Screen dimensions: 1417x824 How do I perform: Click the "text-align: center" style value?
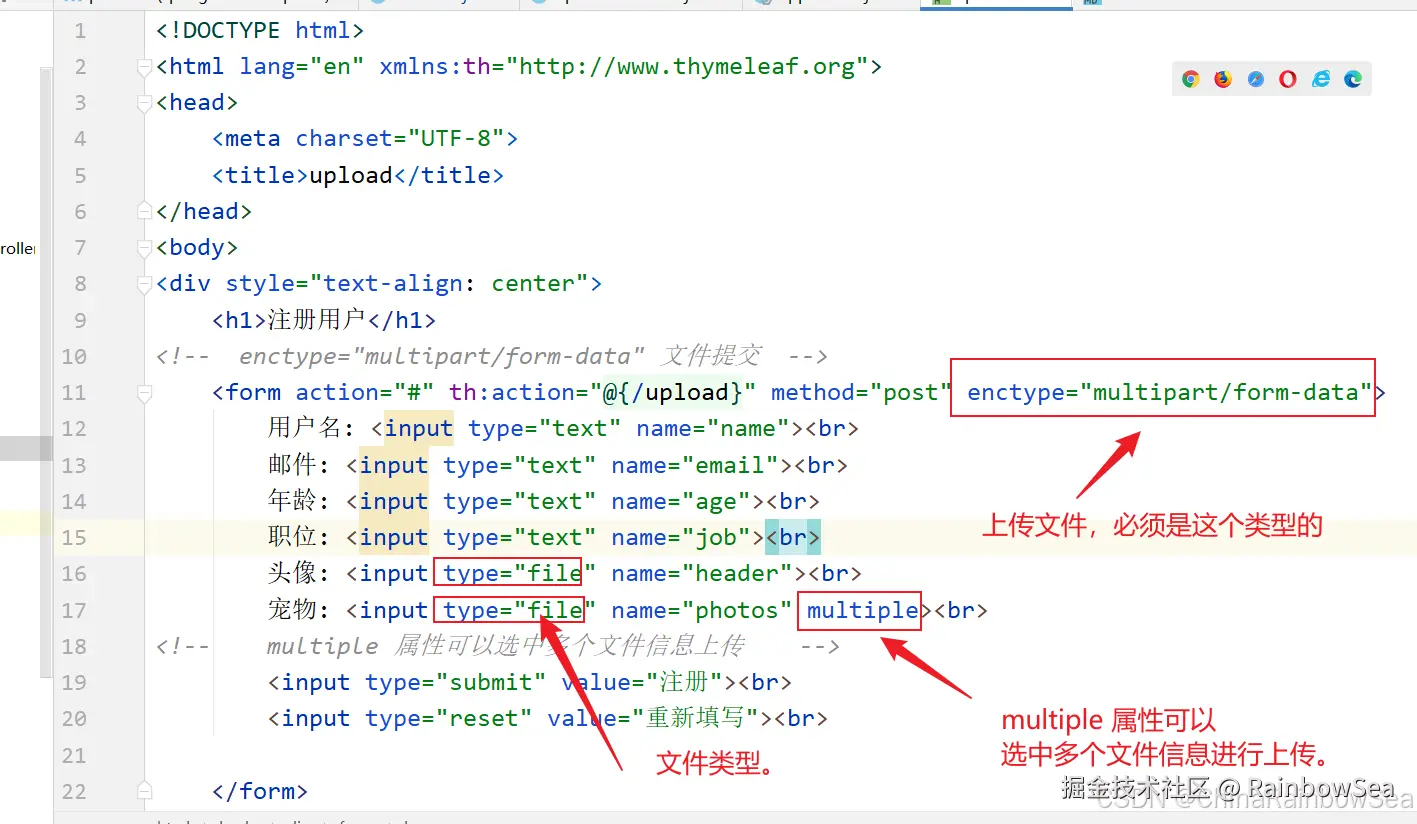pyautogui.click(x=449, y=284)
